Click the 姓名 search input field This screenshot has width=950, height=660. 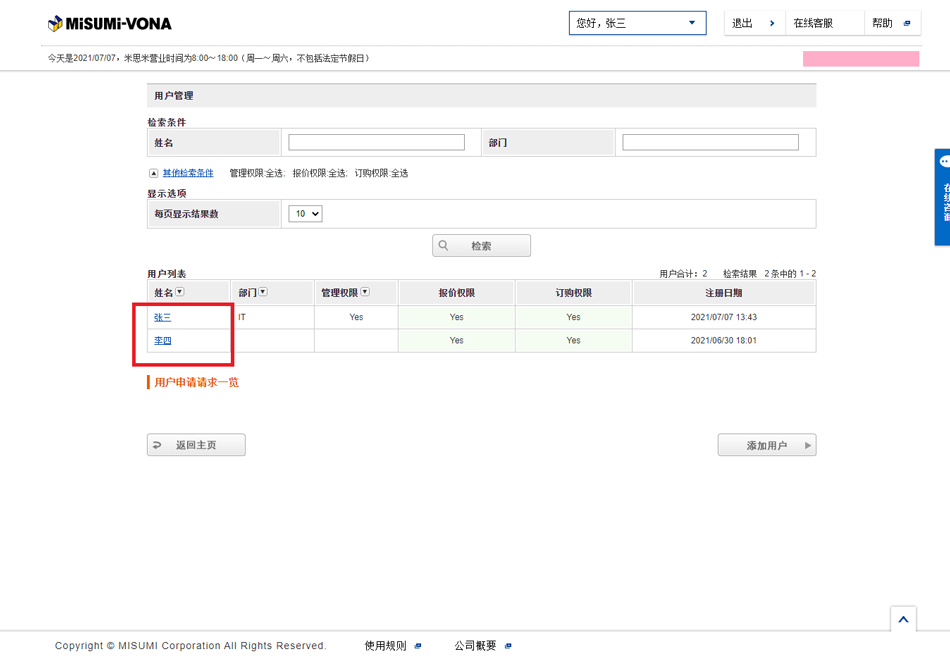tap(376, 143)
